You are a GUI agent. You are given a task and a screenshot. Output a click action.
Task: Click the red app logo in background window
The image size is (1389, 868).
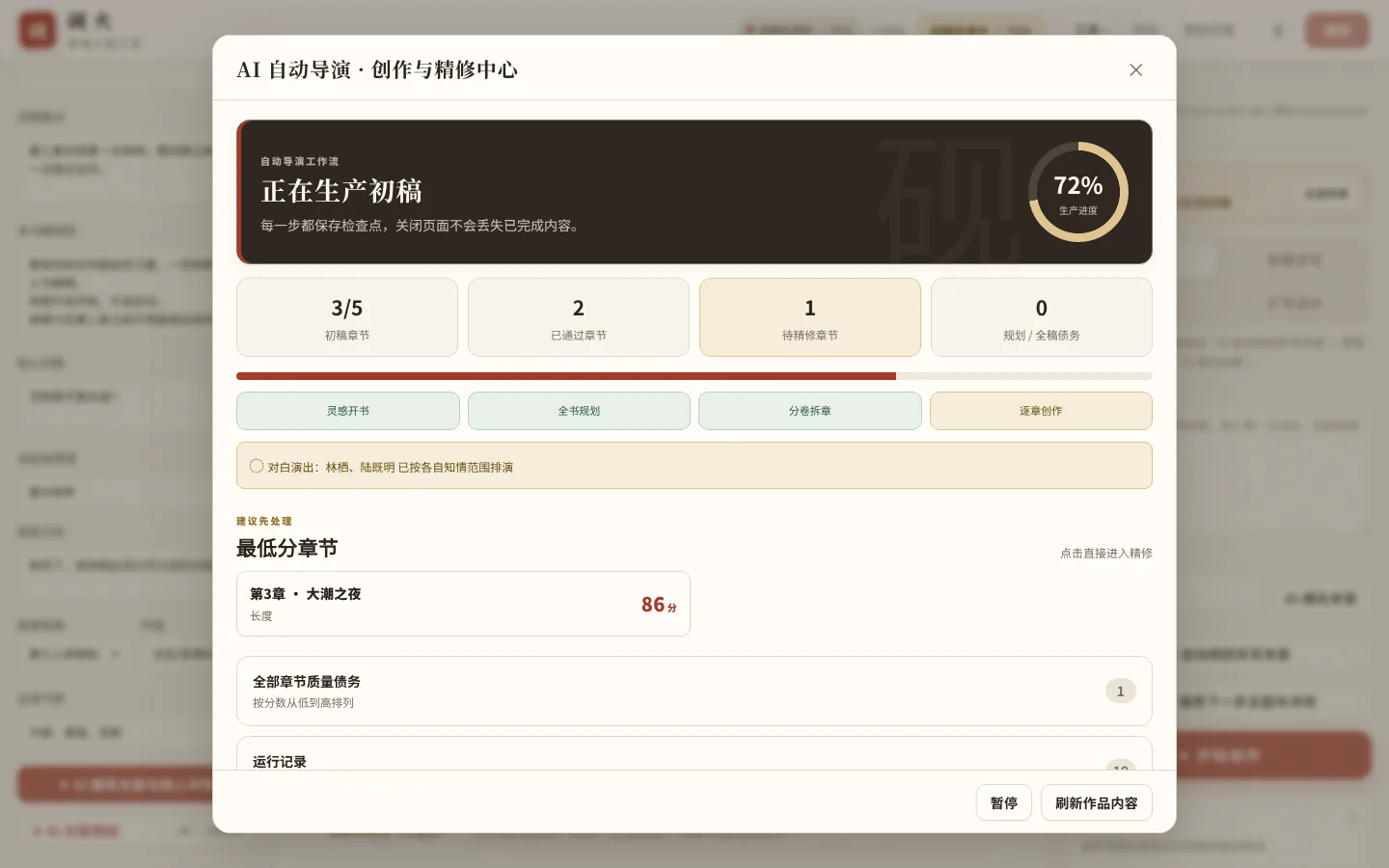pos(38,30)
